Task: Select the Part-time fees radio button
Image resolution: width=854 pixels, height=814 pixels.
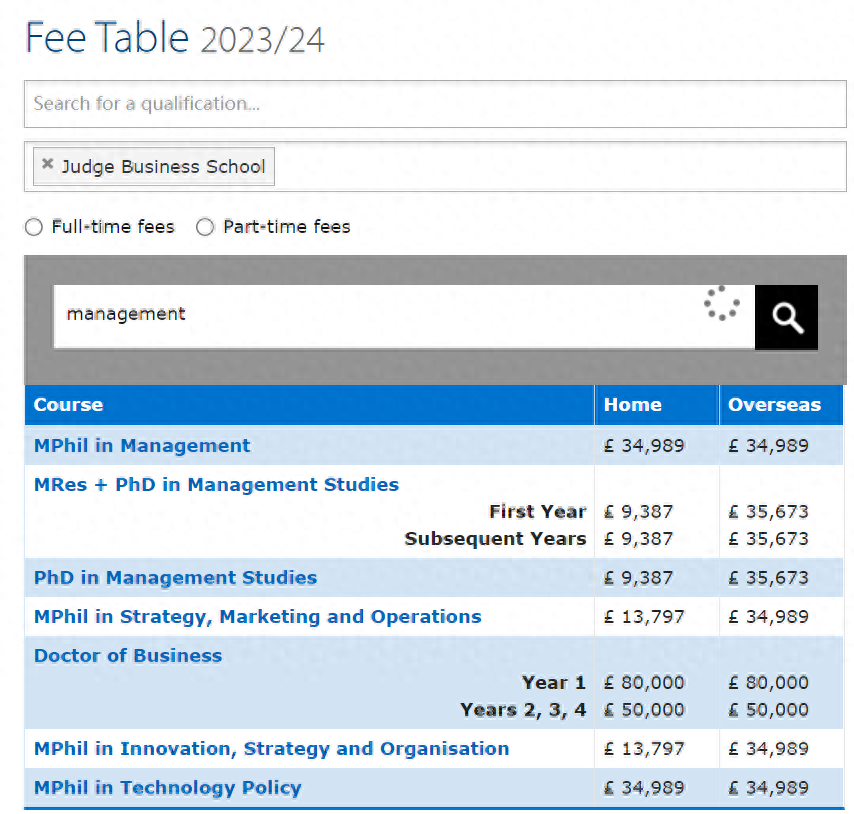Action: [205, 227]
